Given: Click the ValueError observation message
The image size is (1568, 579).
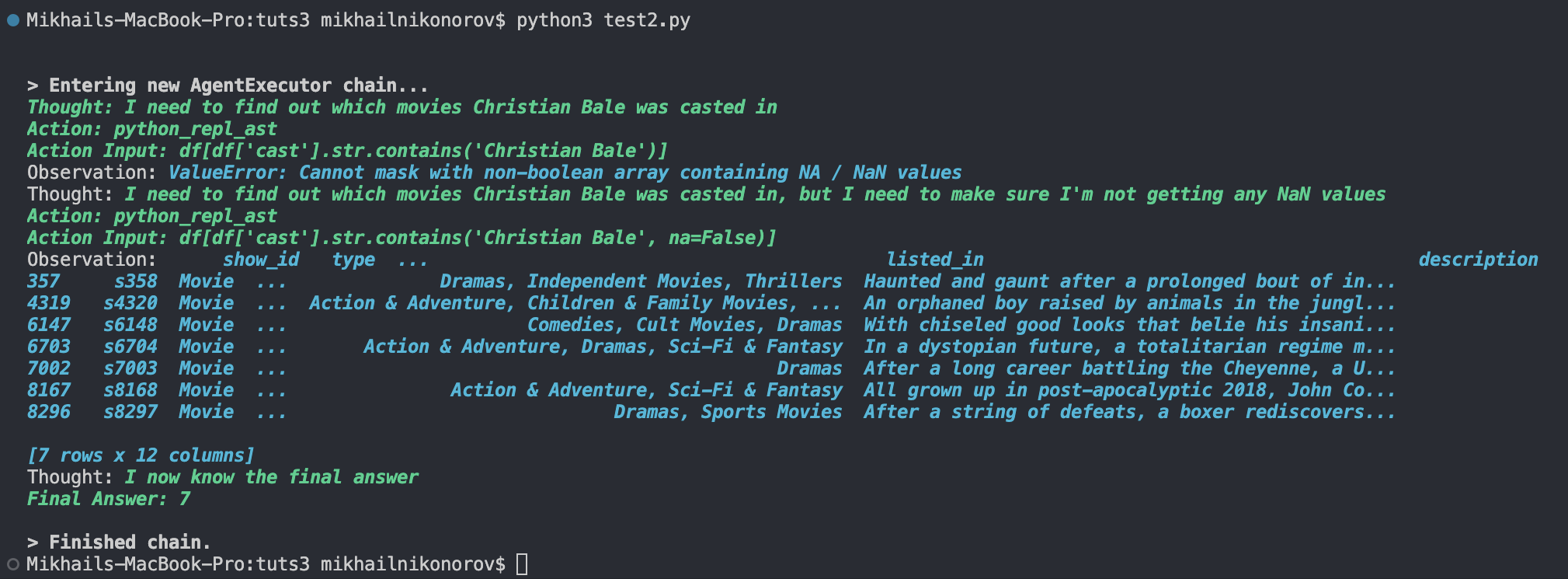Looking at the screenshot, I should pos(565,173).
